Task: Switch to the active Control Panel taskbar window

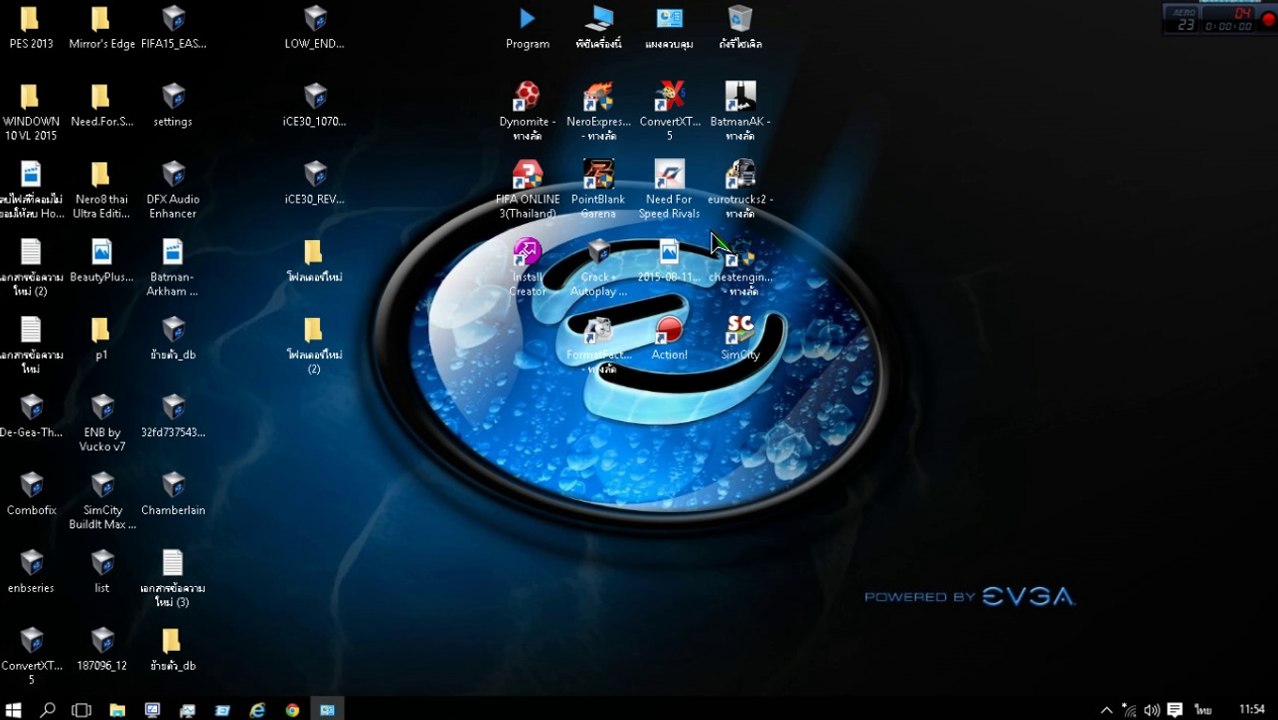Action: tap(327, 709)
